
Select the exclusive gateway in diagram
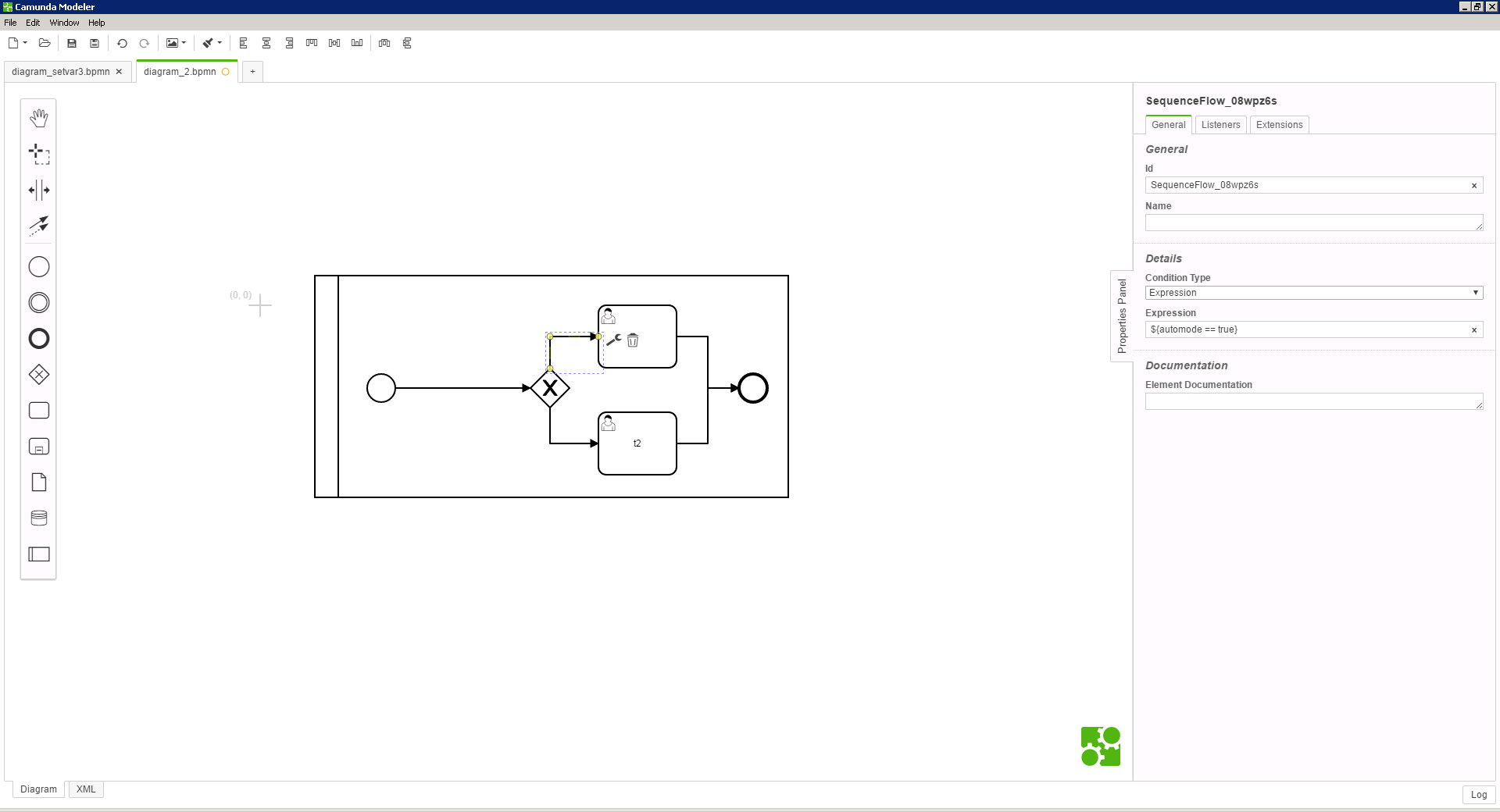[550, 388]
